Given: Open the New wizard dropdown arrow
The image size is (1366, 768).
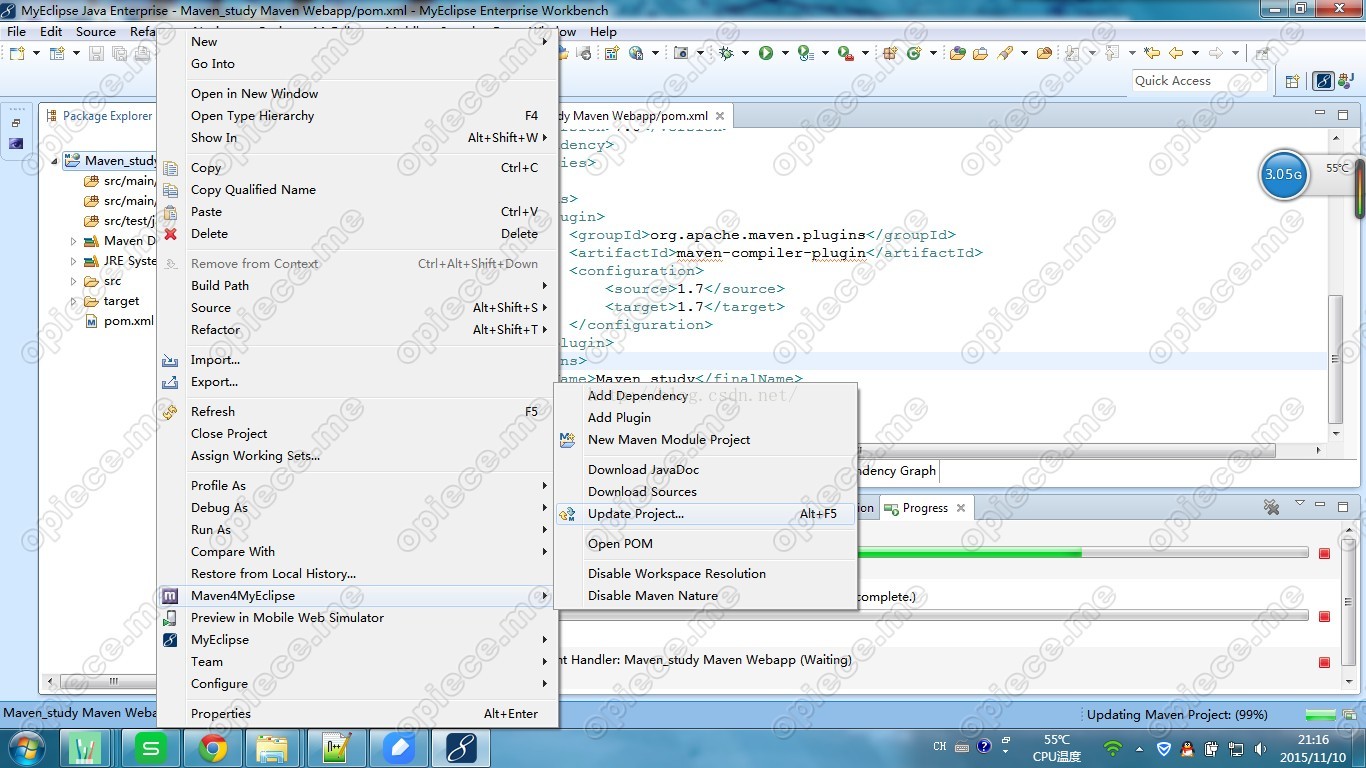Looking at the screenshot, I should coord(36,53).
